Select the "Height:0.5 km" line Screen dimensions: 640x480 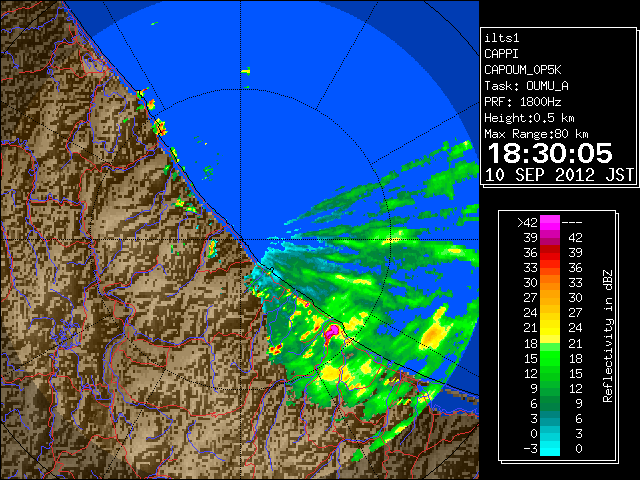(529, 118)
